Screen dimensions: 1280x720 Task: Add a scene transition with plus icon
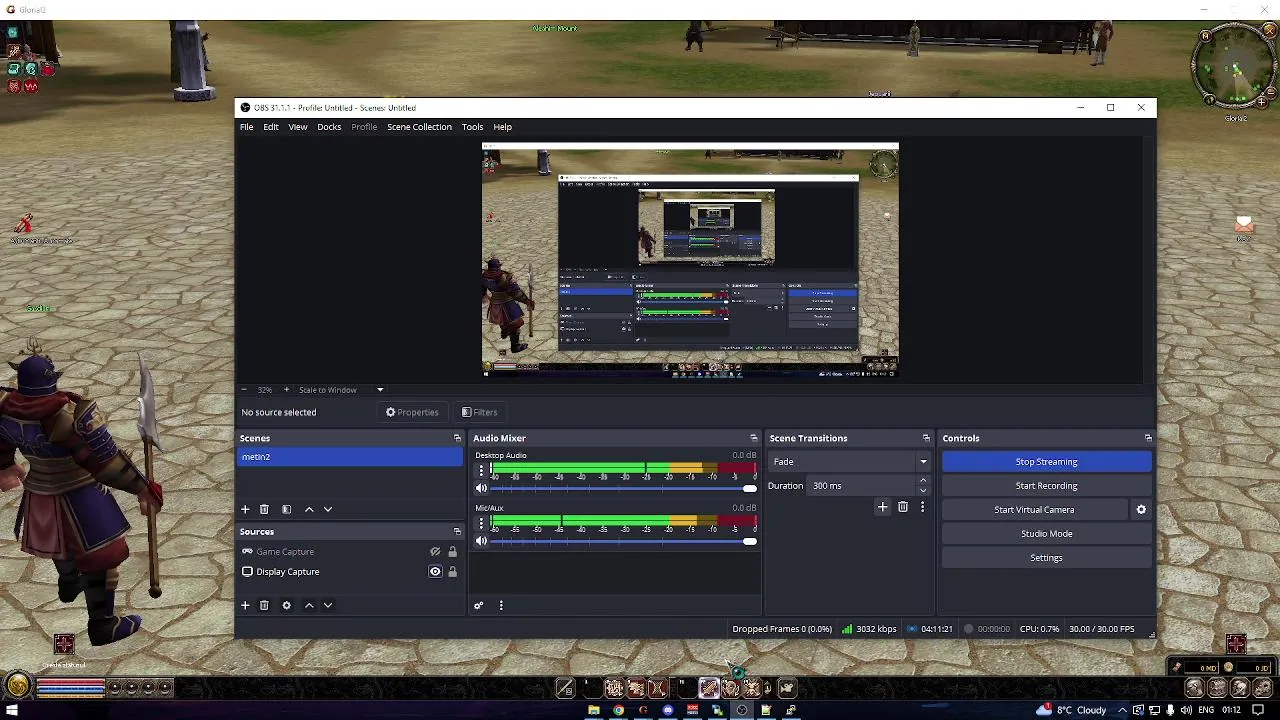882,507
